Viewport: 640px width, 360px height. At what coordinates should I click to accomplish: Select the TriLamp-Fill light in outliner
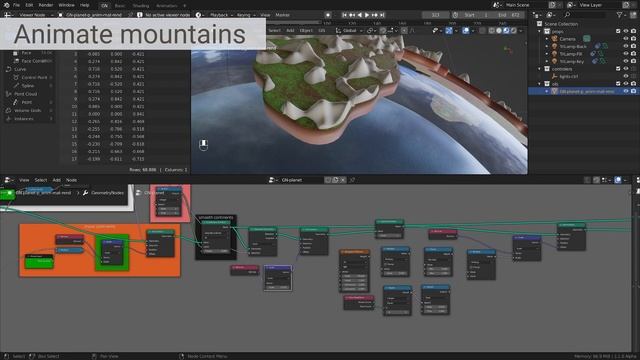[x=571, y=54]
